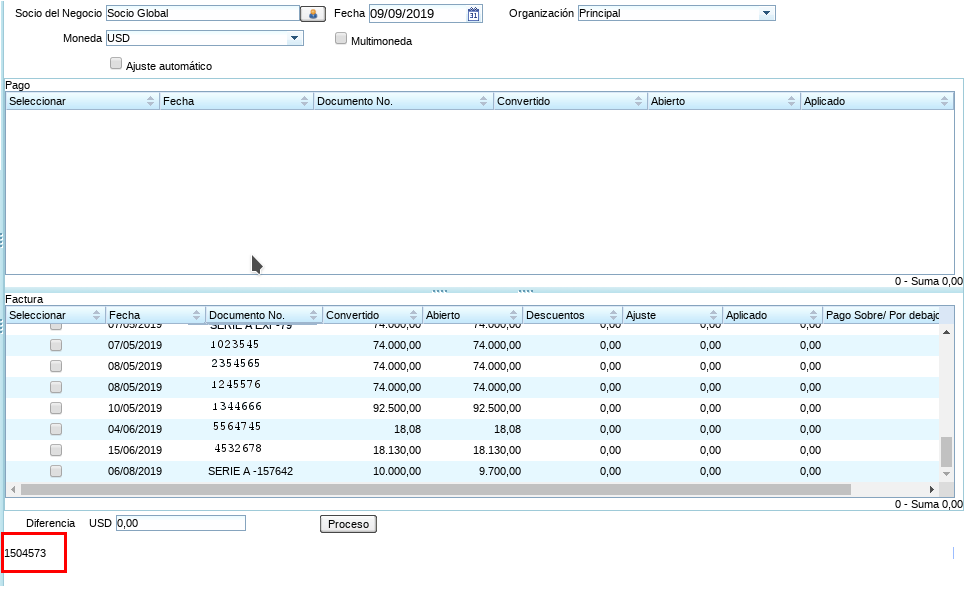Sort Factura table by Abierto column
Image resolution: width=973 pixels, height=591 pixels.
pyautogui.click(x=471, y=315)
